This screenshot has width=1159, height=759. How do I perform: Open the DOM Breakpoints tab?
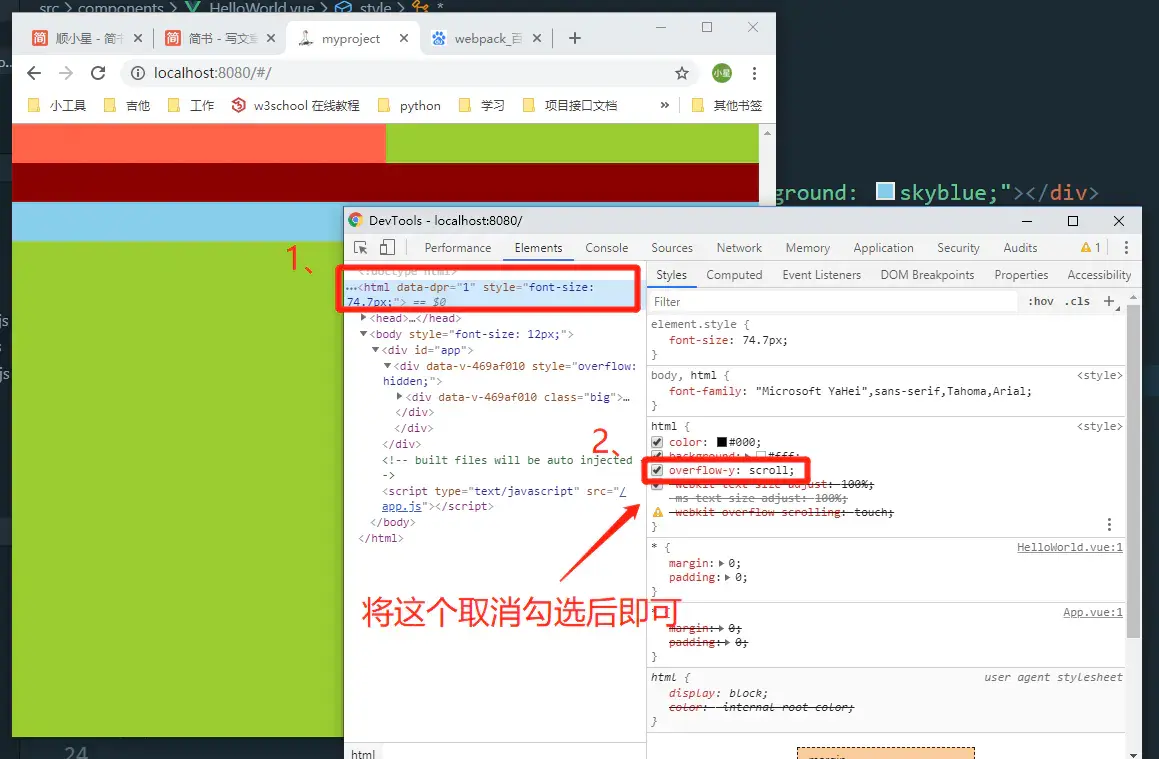click(x=927, y=275)
